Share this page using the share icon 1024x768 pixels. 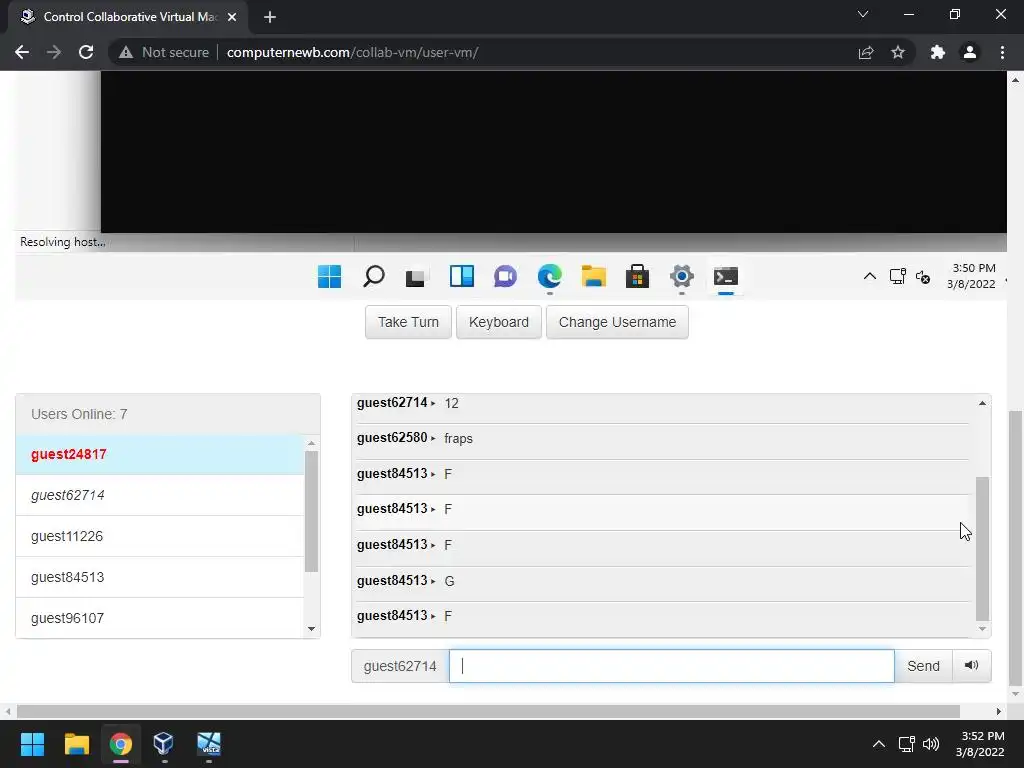click(866, 52)
